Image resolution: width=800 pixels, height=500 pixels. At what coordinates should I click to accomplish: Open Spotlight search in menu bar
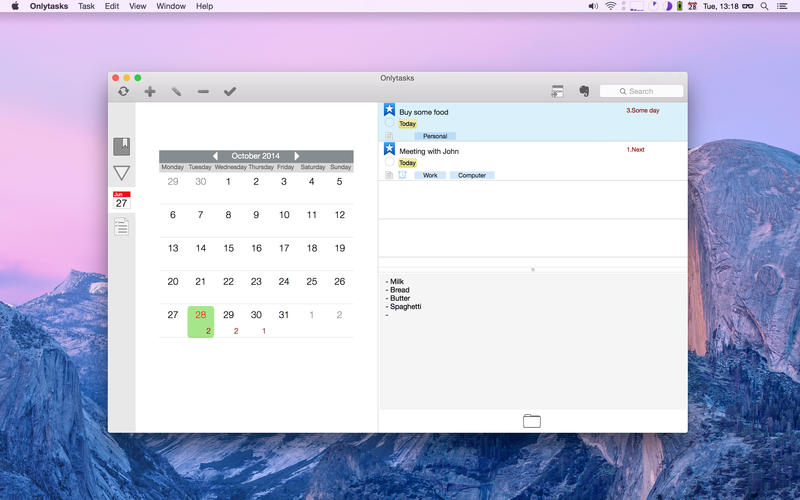point(764,6)
